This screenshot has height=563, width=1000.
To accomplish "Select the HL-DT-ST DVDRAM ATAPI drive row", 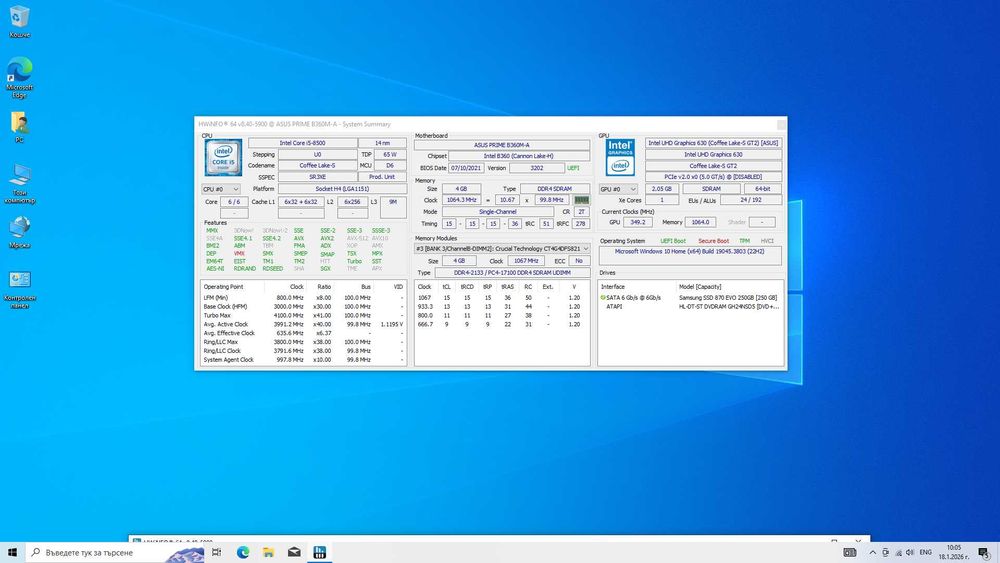I will click(690, 307).
